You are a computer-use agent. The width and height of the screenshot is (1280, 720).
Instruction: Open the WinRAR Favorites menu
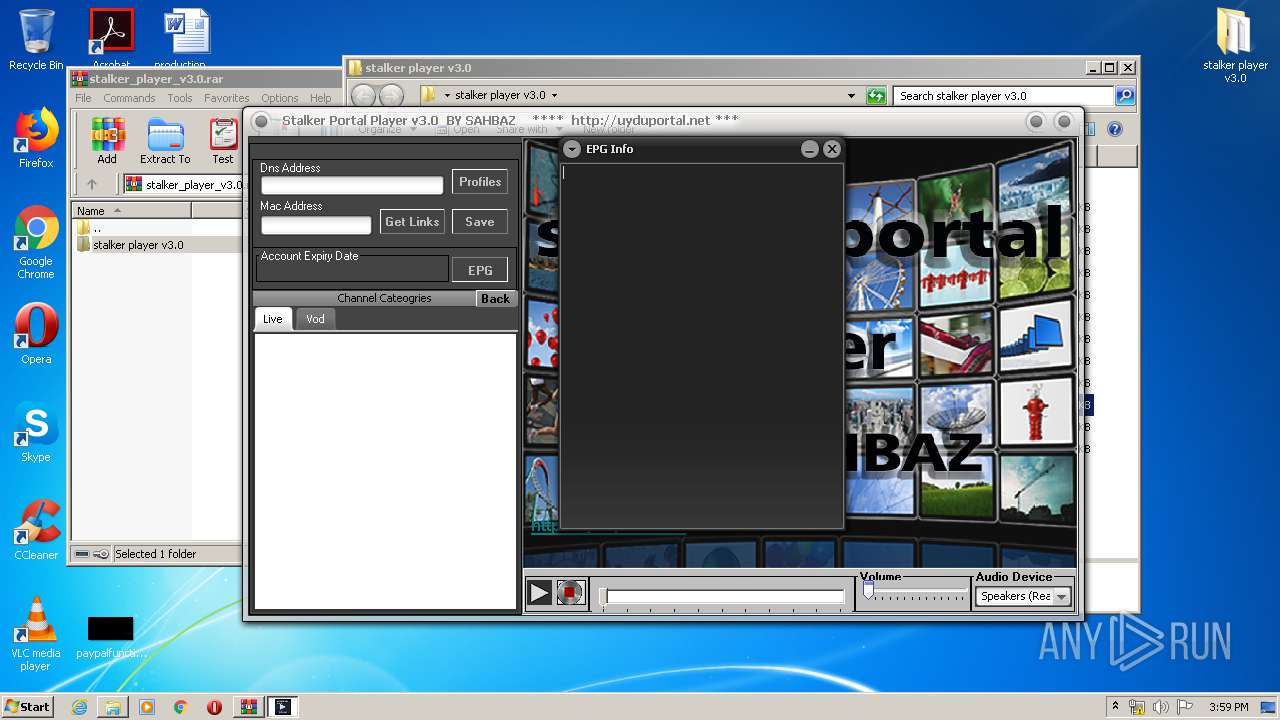[227, 98]
